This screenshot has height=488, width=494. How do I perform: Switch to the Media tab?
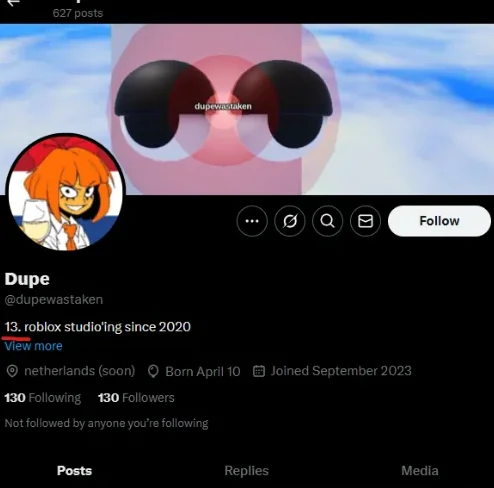coord(420,471)
